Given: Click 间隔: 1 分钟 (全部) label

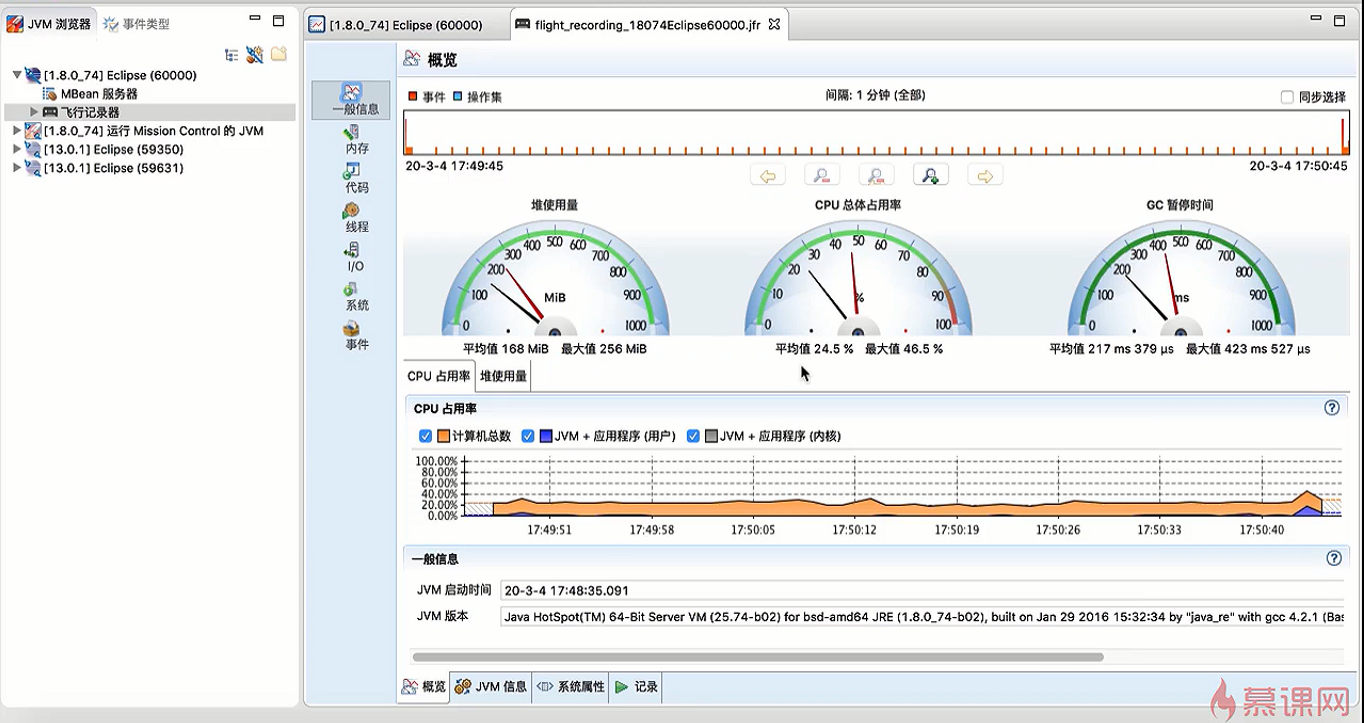Looking at the screenshot, I should pyautogui.click(x=875, y=95).
